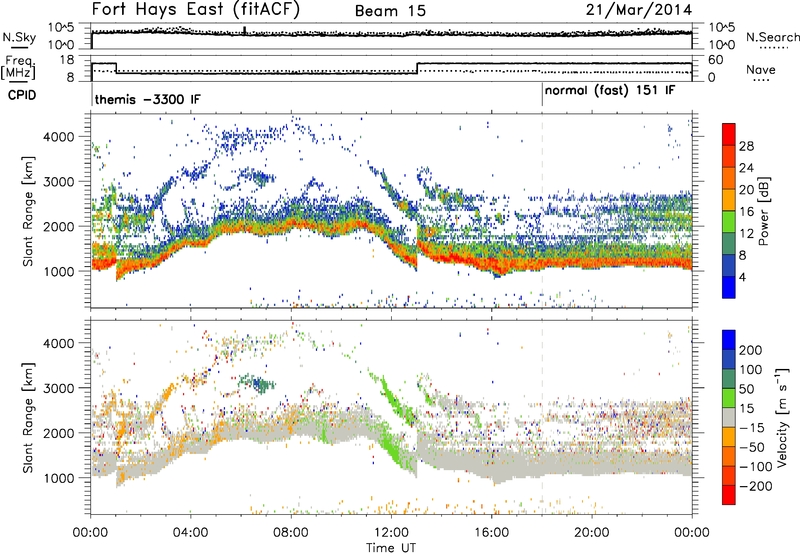The width and height of the screenshot is (800, 554).
Task: Click the dashed 18:00 marker line in power panel
Action: tap(542, 210)
